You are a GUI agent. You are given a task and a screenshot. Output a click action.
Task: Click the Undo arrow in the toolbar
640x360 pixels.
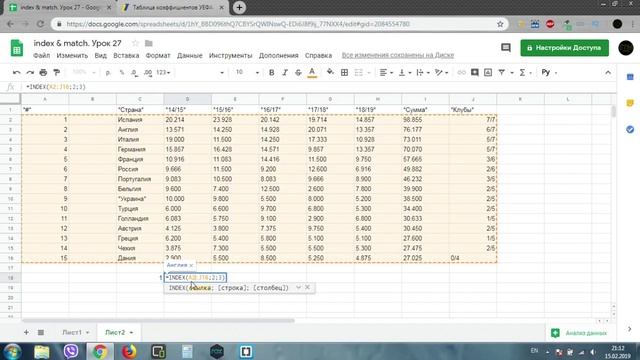coord(16,73)
